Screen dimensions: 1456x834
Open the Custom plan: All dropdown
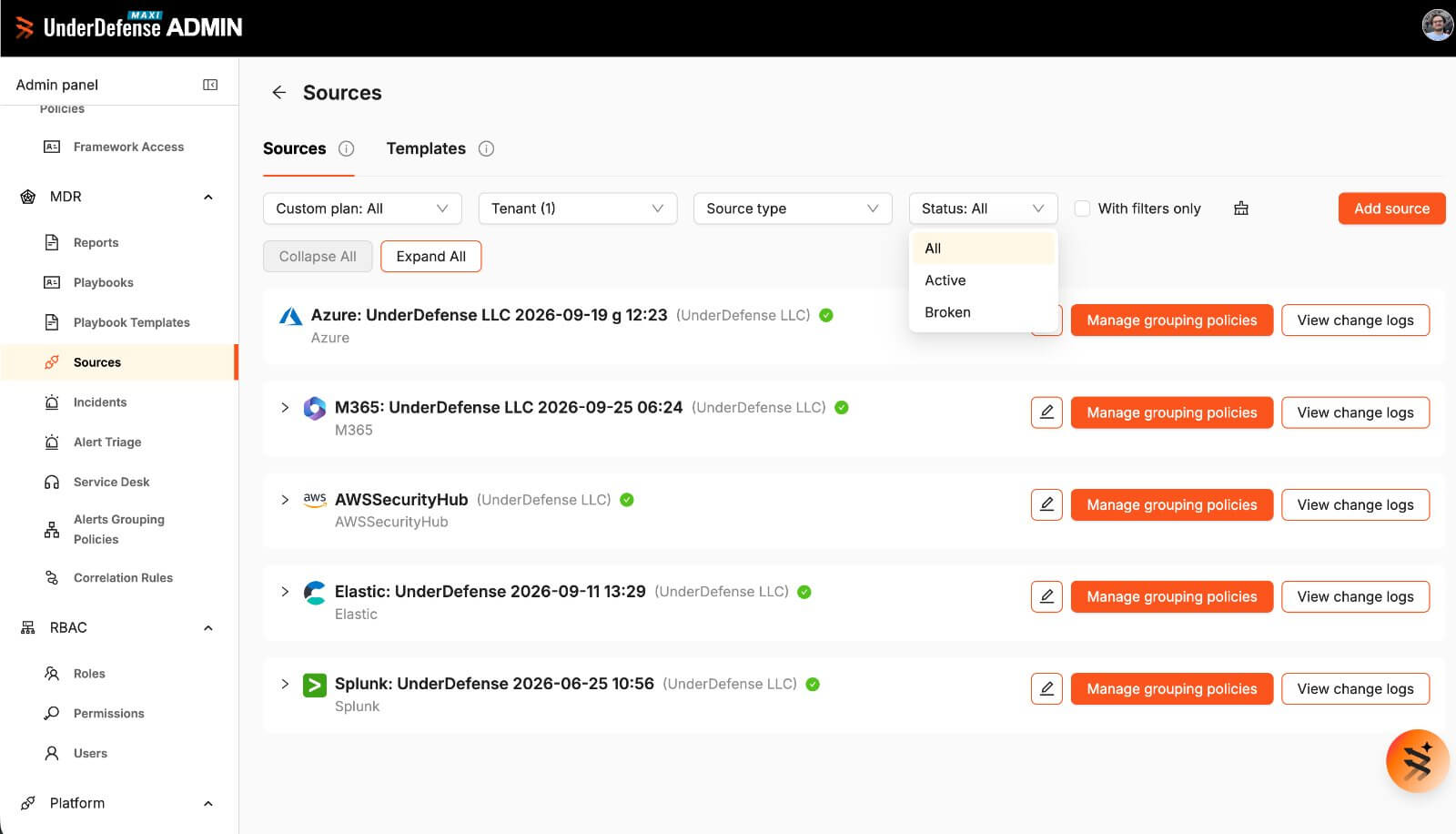[x=362, y=208]
